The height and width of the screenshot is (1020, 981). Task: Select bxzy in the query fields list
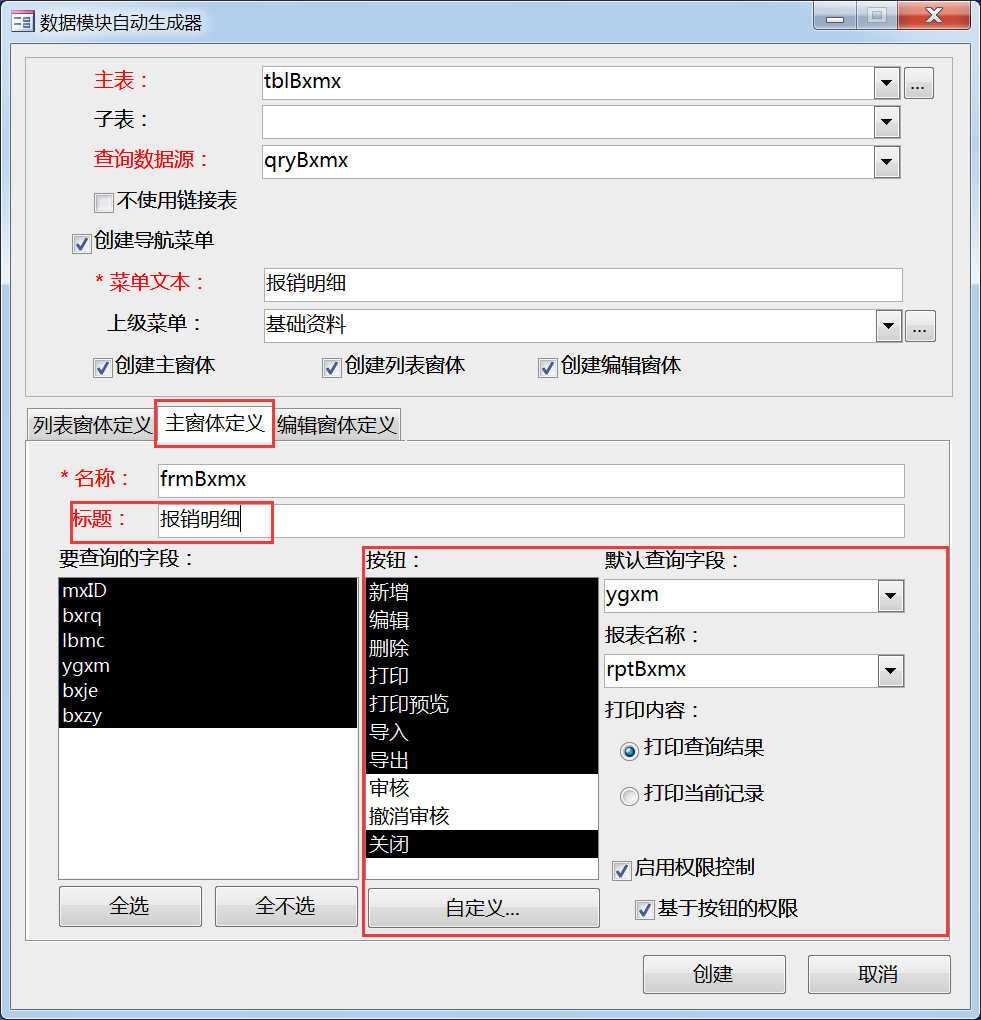coord(208,716)
